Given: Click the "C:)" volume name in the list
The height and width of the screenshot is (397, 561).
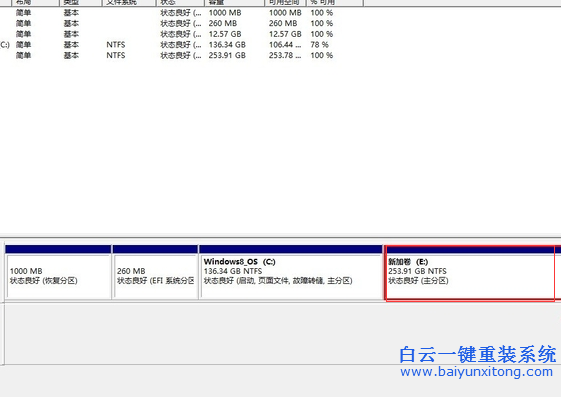Looking at the screenshot, I should coord(5,45).
